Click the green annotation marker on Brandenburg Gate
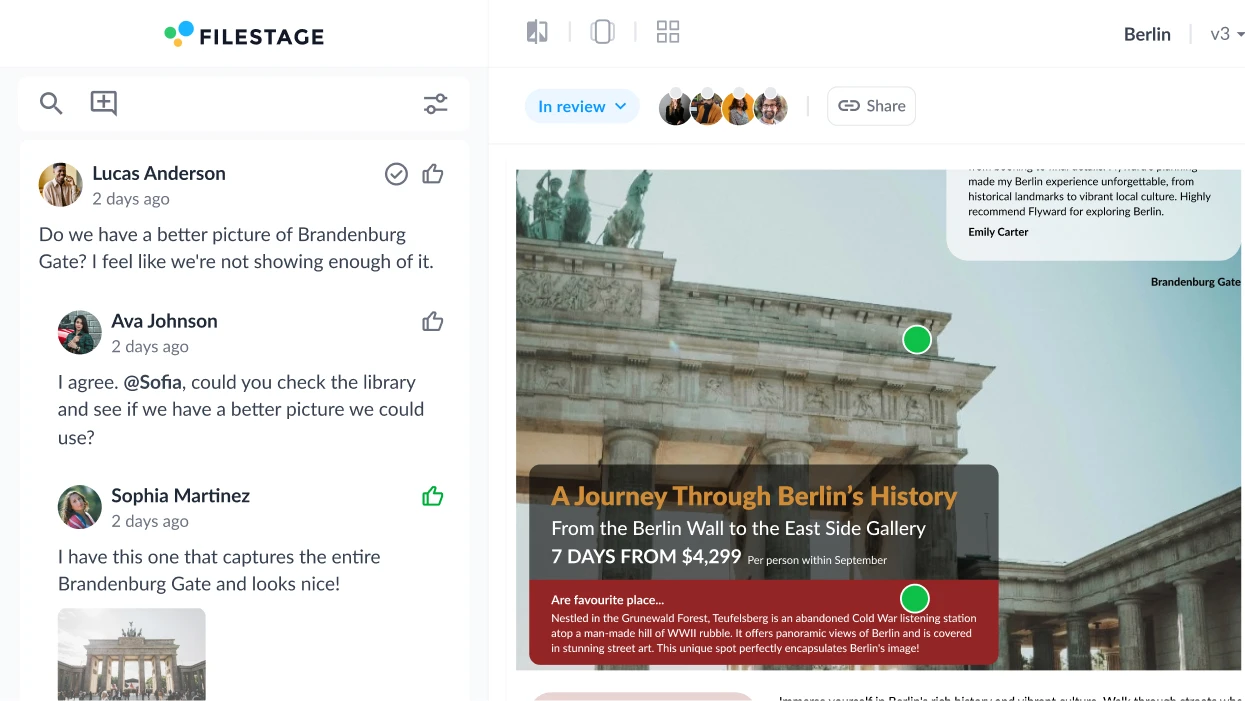Screen dimensions: 1245x701 click(x=916, y=339)
